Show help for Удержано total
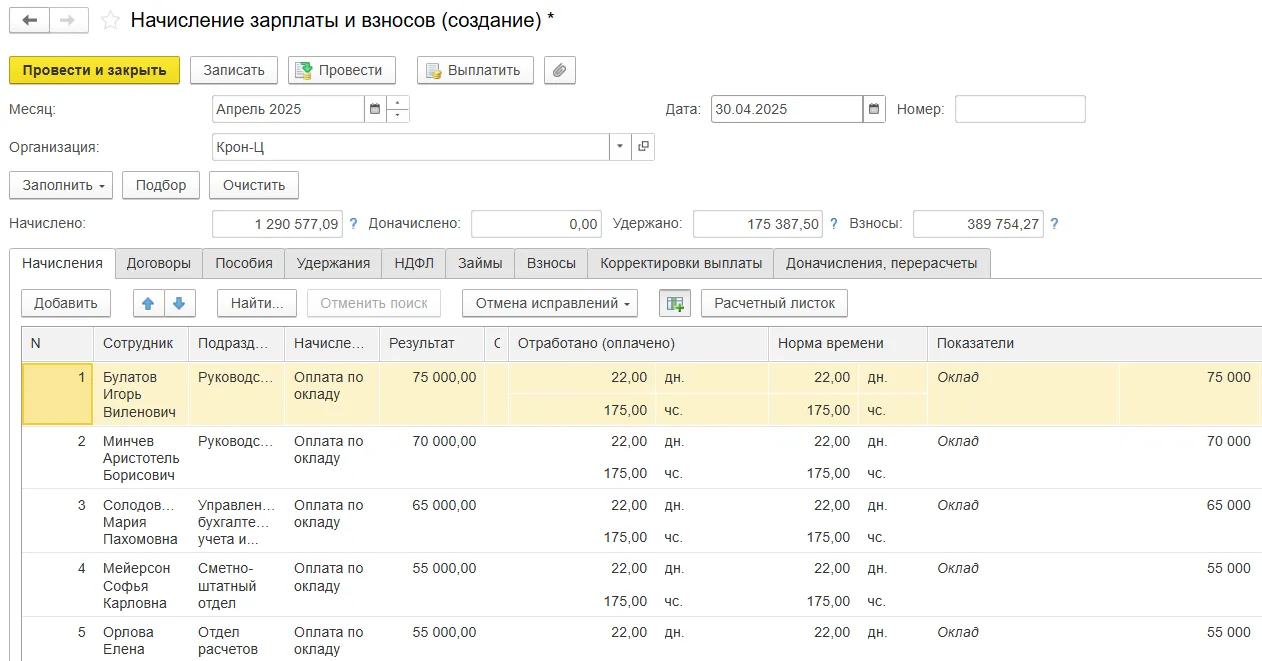Screen dimensions: 1262x661 (833, 224)
